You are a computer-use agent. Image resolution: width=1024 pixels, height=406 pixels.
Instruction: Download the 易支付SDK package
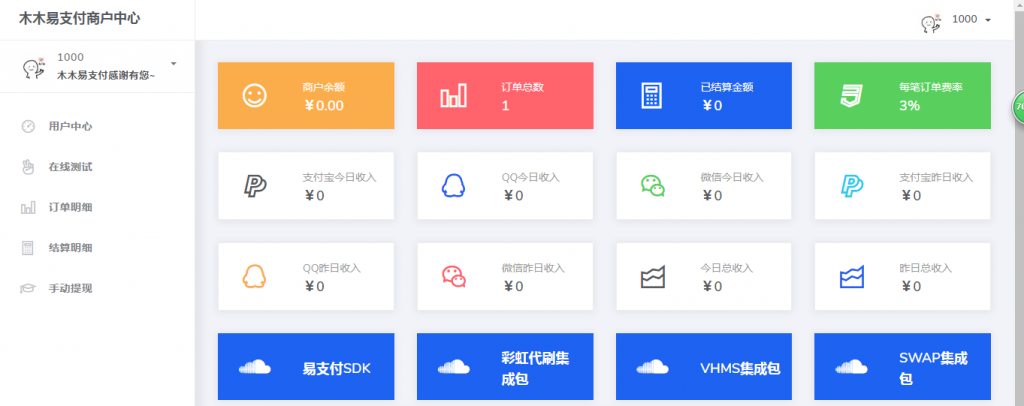click(x=306, y=367)
